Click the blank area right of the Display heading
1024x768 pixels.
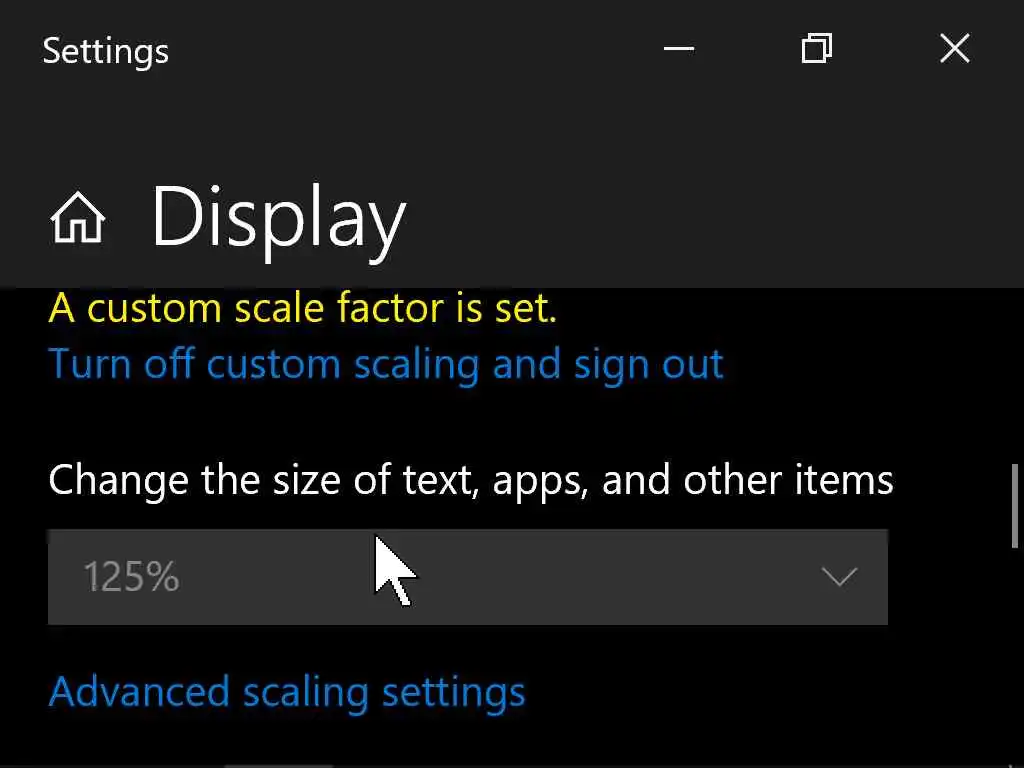pyautogui.click(x=700, y=218)
